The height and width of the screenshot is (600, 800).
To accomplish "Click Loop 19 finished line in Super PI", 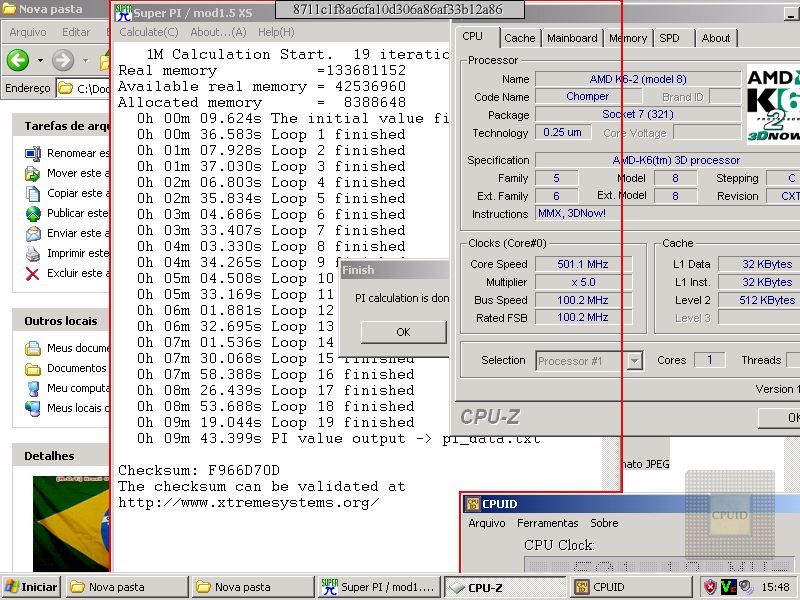I will pyautogui.click(x=276, y=422).
